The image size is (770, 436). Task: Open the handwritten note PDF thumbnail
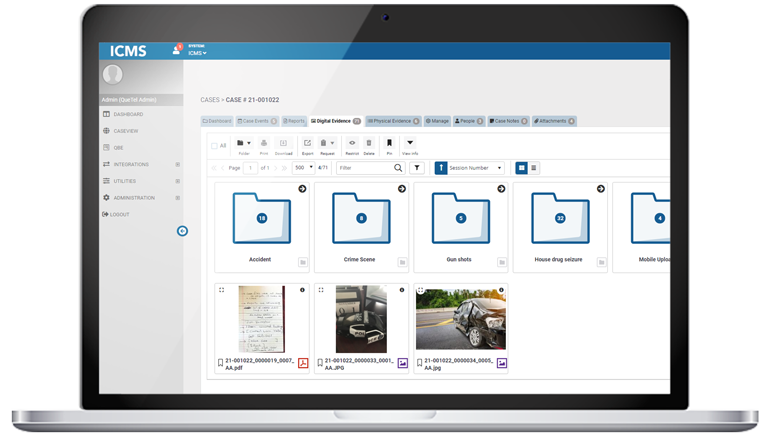pyautogui.click(x=261, y=319)
